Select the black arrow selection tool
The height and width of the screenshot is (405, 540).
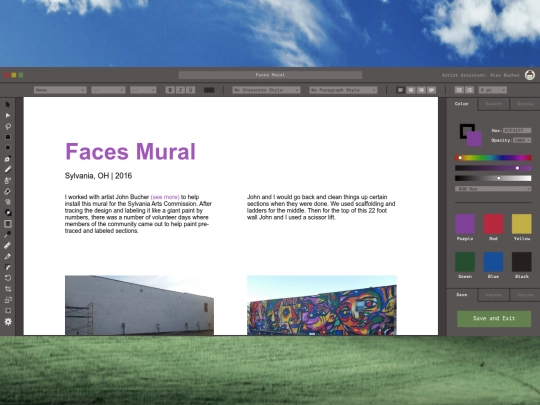(x=8, y=104)
